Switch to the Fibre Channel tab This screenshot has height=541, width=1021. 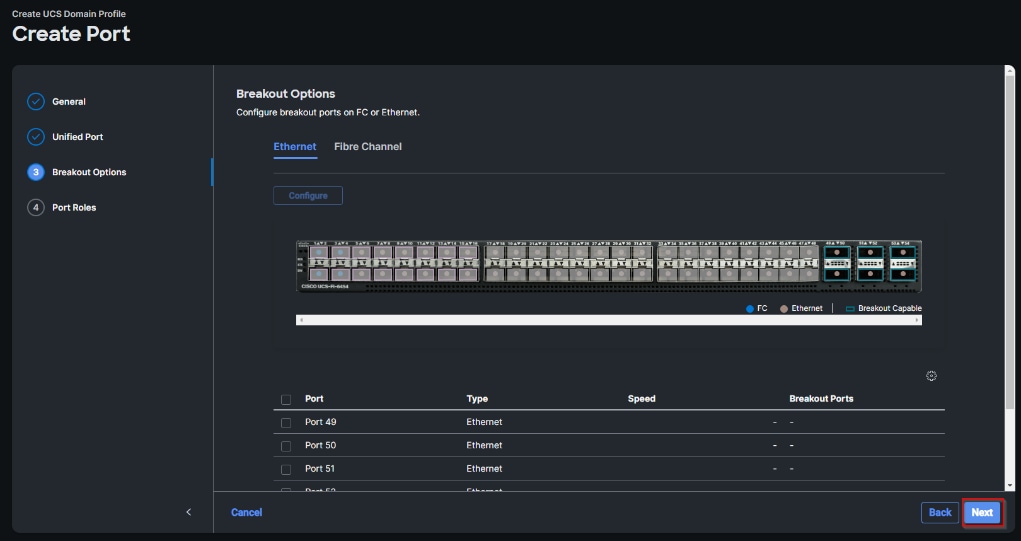click(x=368, y=147)
